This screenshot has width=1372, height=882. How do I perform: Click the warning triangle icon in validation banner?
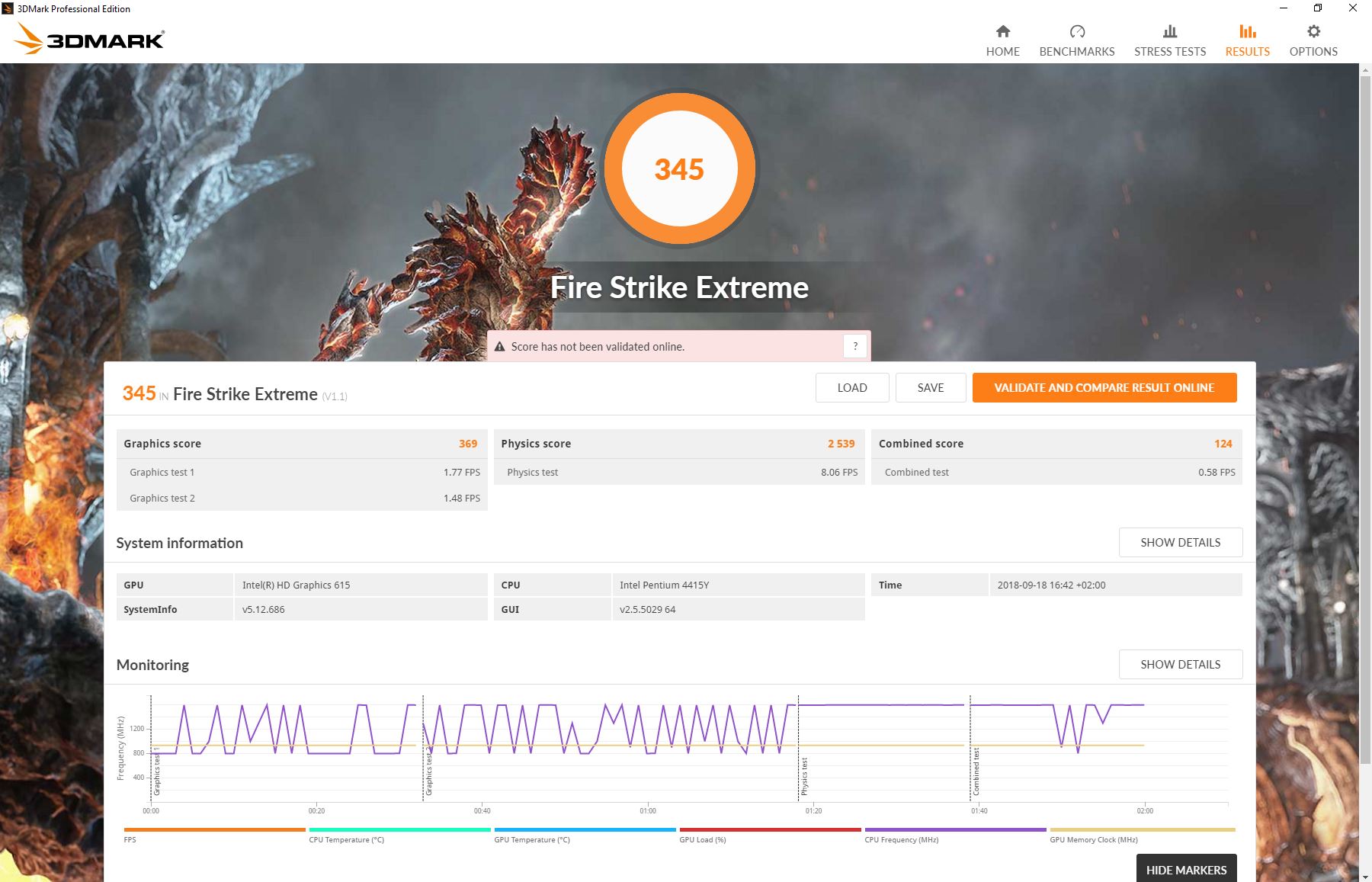click(x=500, y=347)
